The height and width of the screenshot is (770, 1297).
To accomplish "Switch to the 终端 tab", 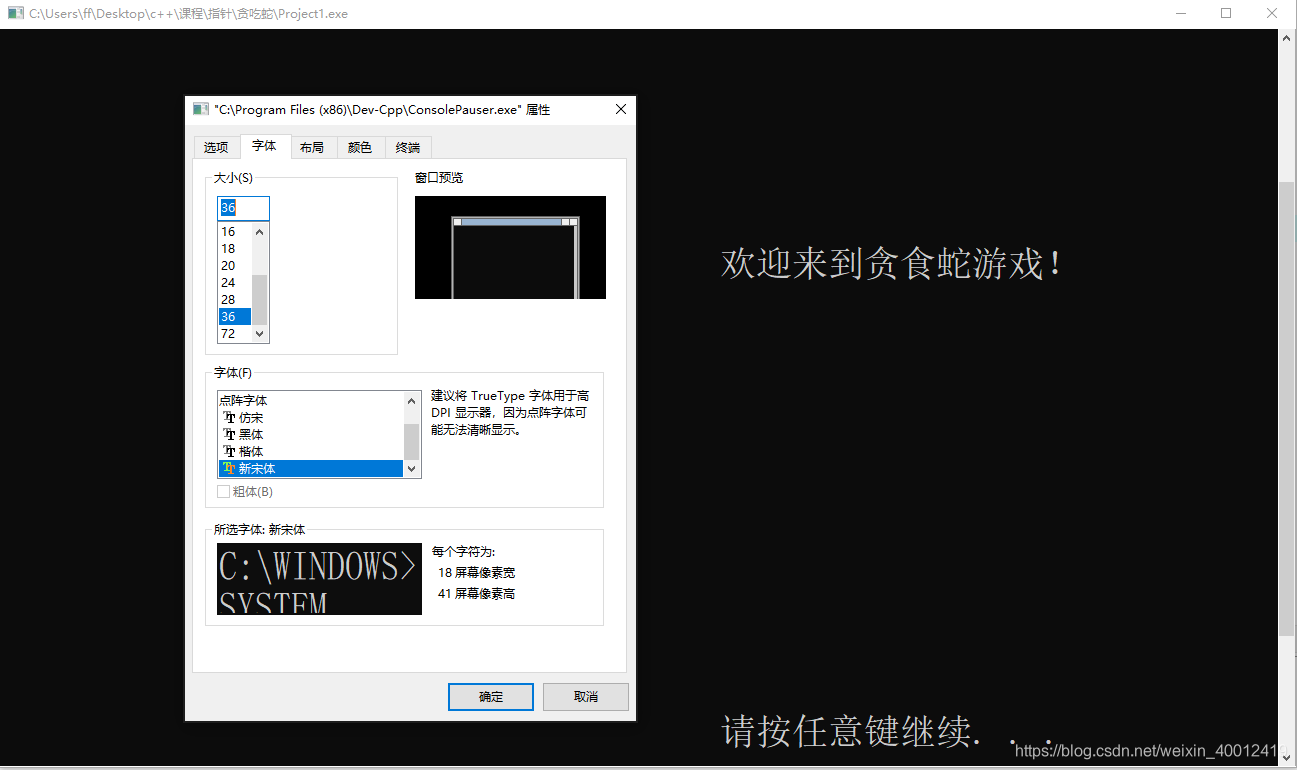I will coord(408,147).
